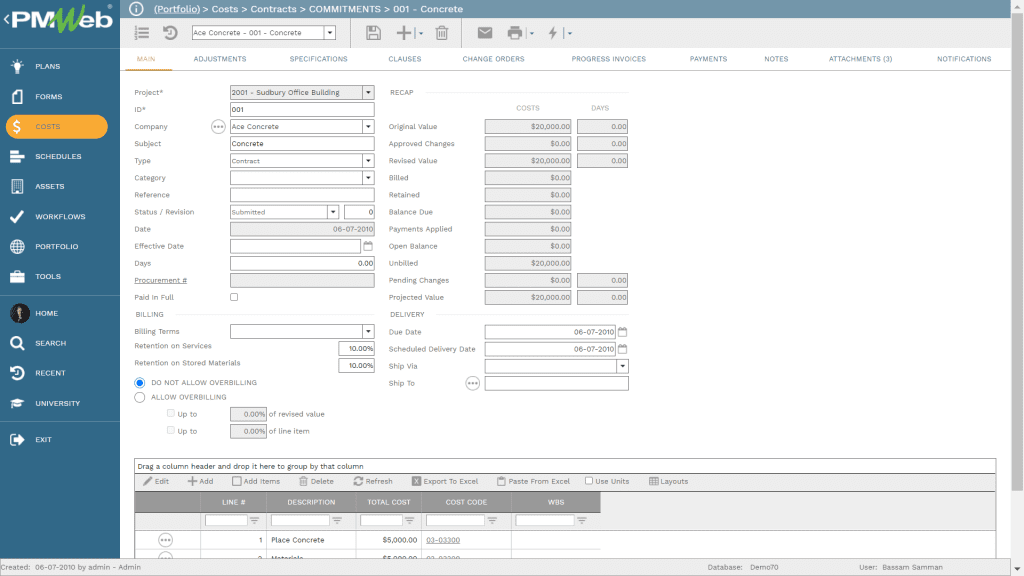1024x576 pixels.
Task: Expand the Status dropdown showing Submitted
Action: pyautogui.click(x=333, y=212)
